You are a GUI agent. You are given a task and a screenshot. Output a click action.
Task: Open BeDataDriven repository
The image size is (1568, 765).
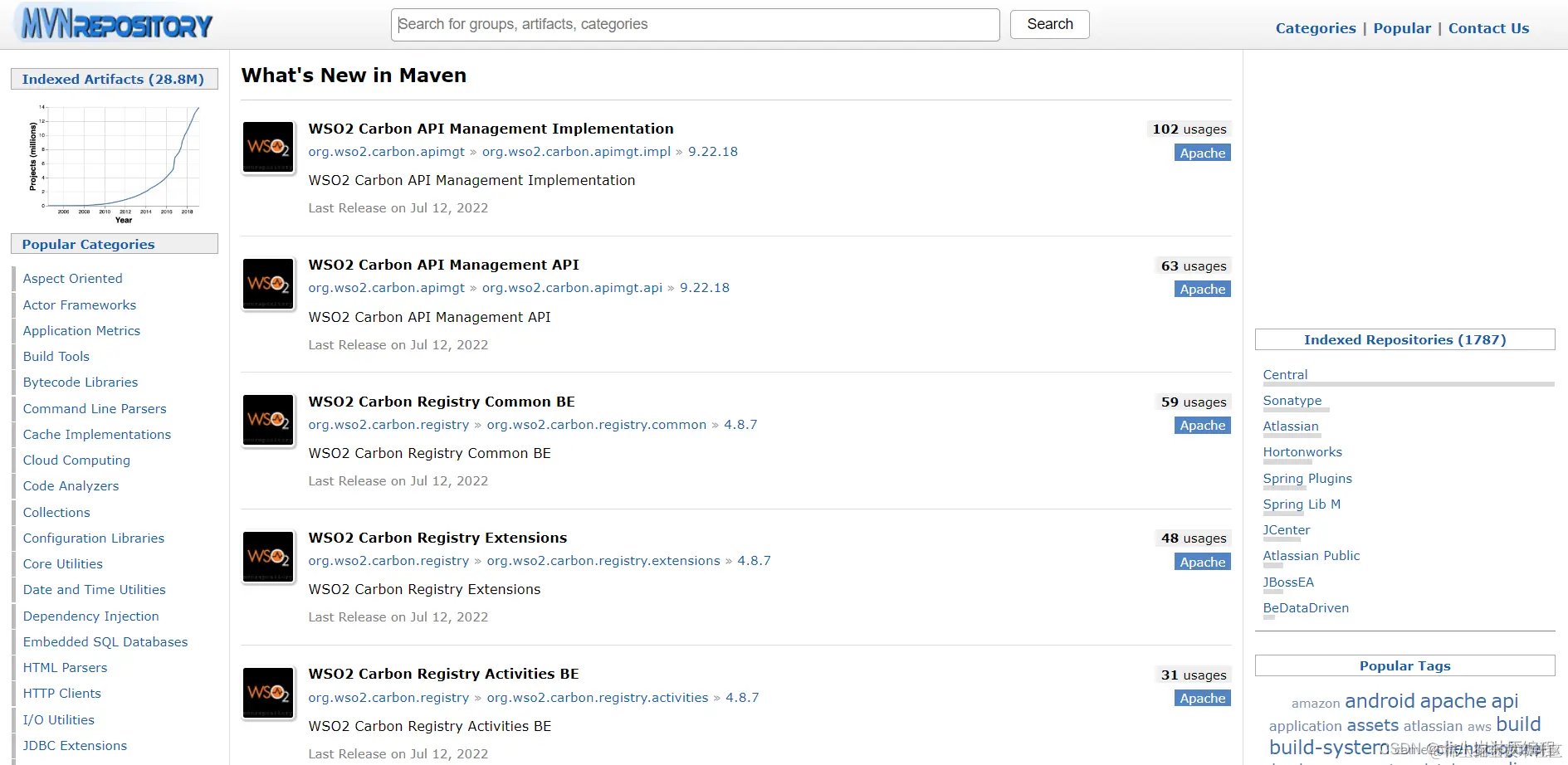pyautogui.click(x=1306, y=608)
